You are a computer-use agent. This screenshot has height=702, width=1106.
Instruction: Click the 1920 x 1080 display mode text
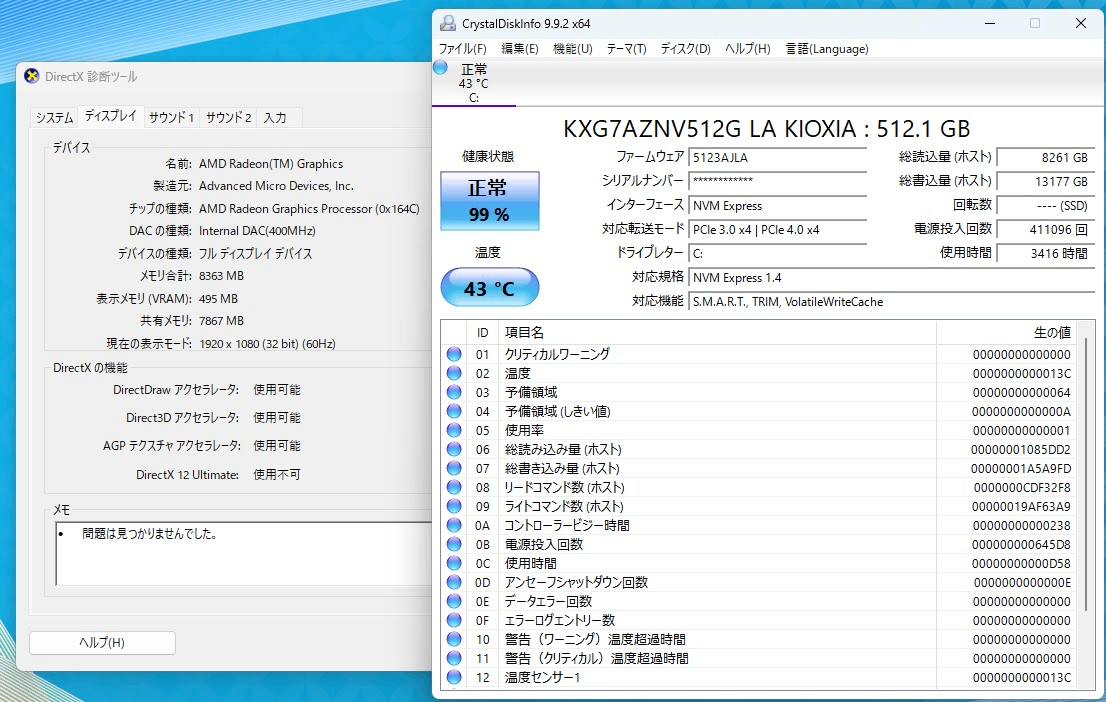coord(267,344)
